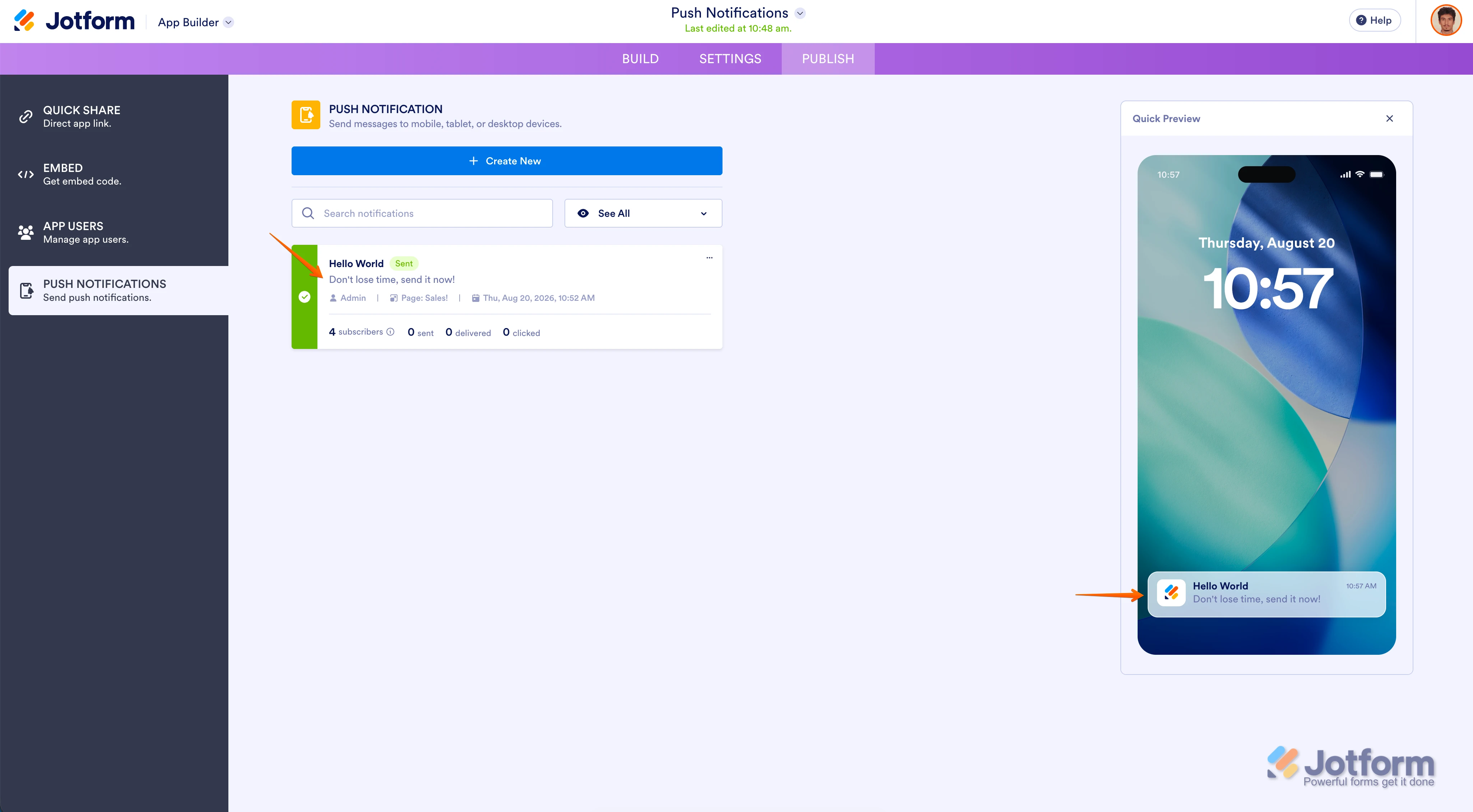Viewport: 1473px width, 812px height.
Task: Create a new push notification
Action: coord(507,161)
